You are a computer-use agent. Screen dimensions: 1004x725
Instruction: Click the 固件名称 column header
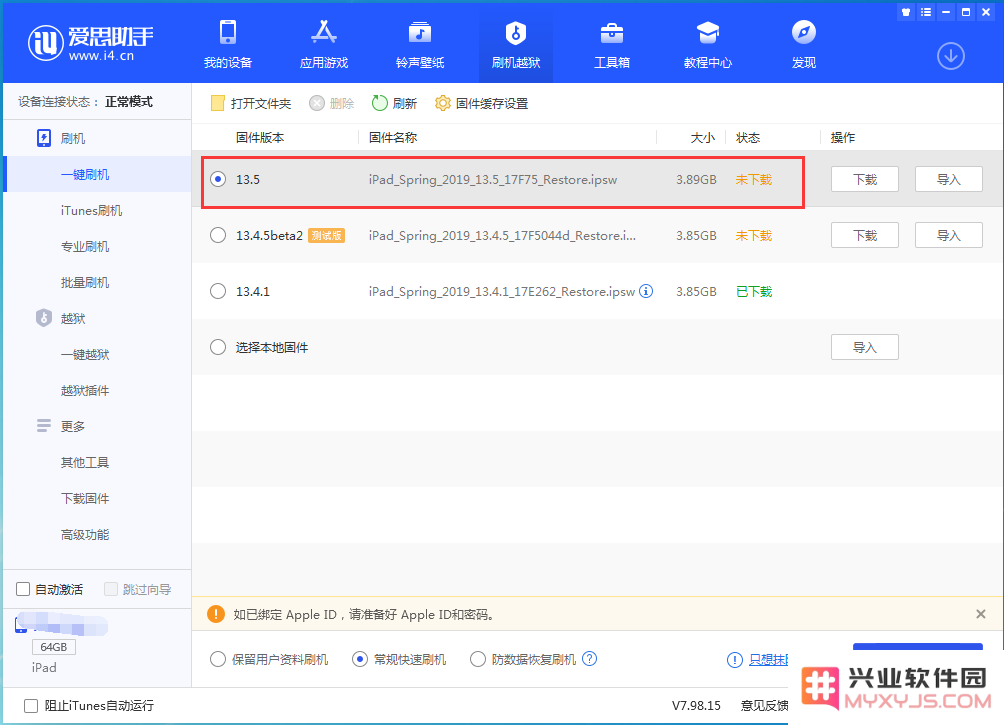(393, 138)
